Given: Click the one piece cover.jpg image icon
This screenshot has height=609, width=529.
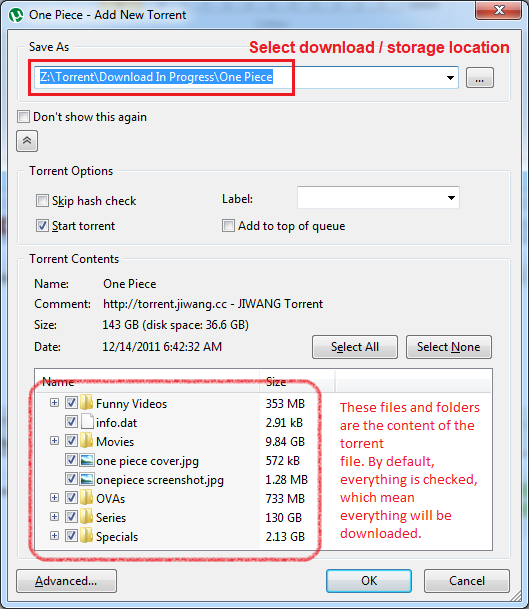Looking at the screenshot, I should pyautogui.click(x=87, y=460).
